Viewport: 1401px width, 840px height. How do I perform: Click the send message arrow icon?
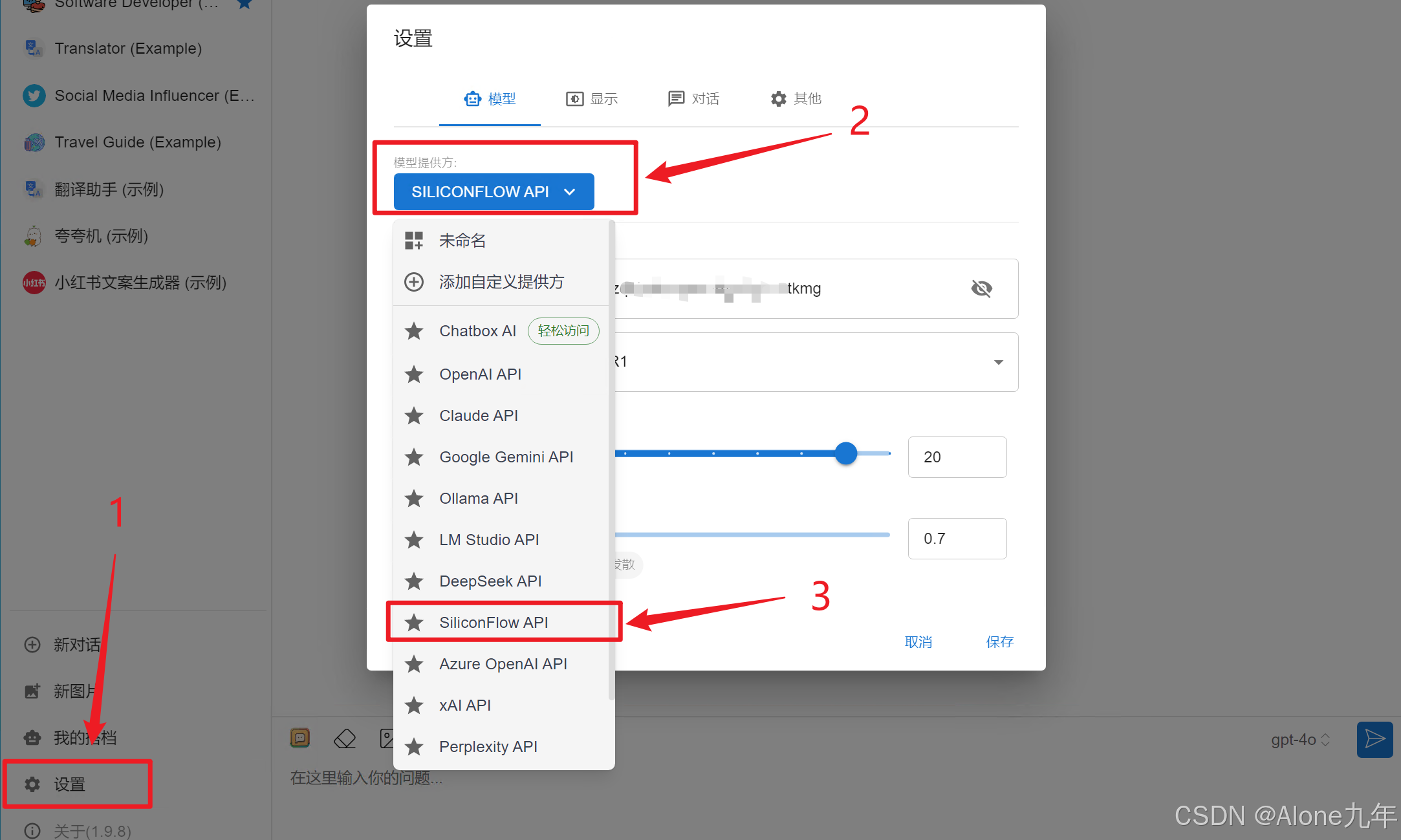tap(1374, 739)
